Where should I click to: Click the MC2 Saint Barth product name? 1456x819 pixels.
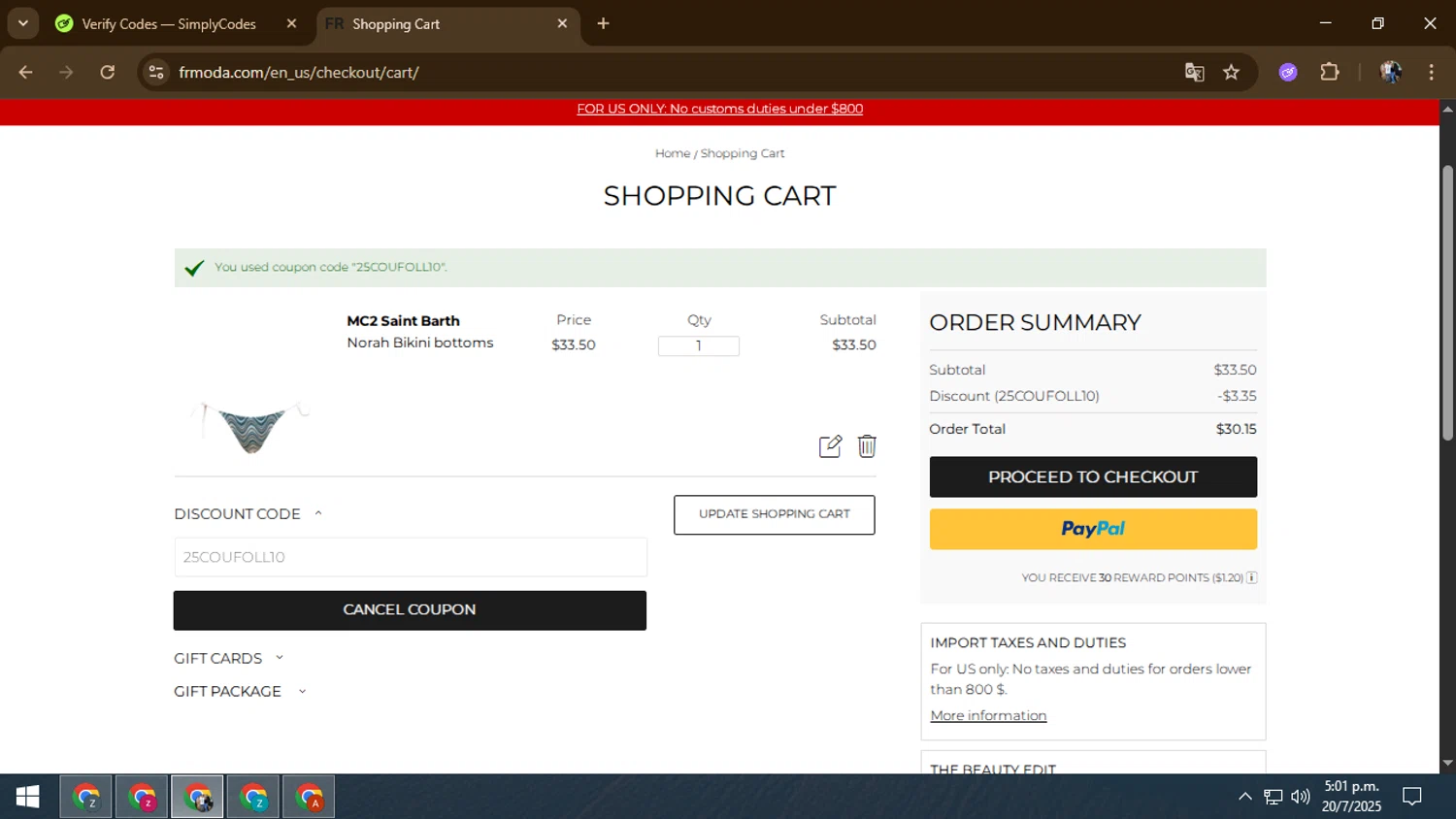tap(403, 321)
